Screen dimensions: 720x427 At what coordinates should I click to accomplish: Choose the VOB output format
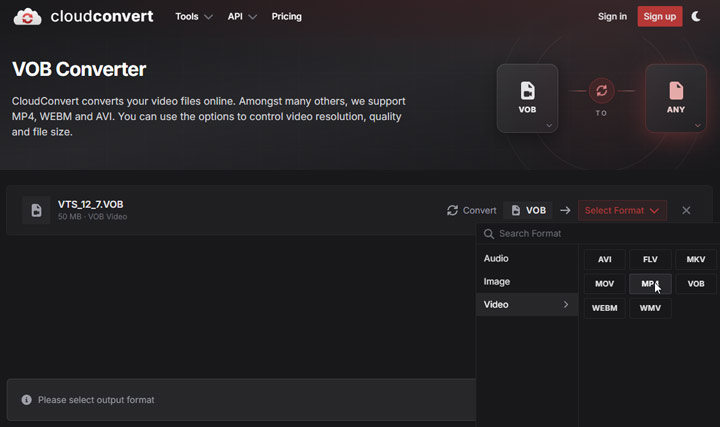696,284
